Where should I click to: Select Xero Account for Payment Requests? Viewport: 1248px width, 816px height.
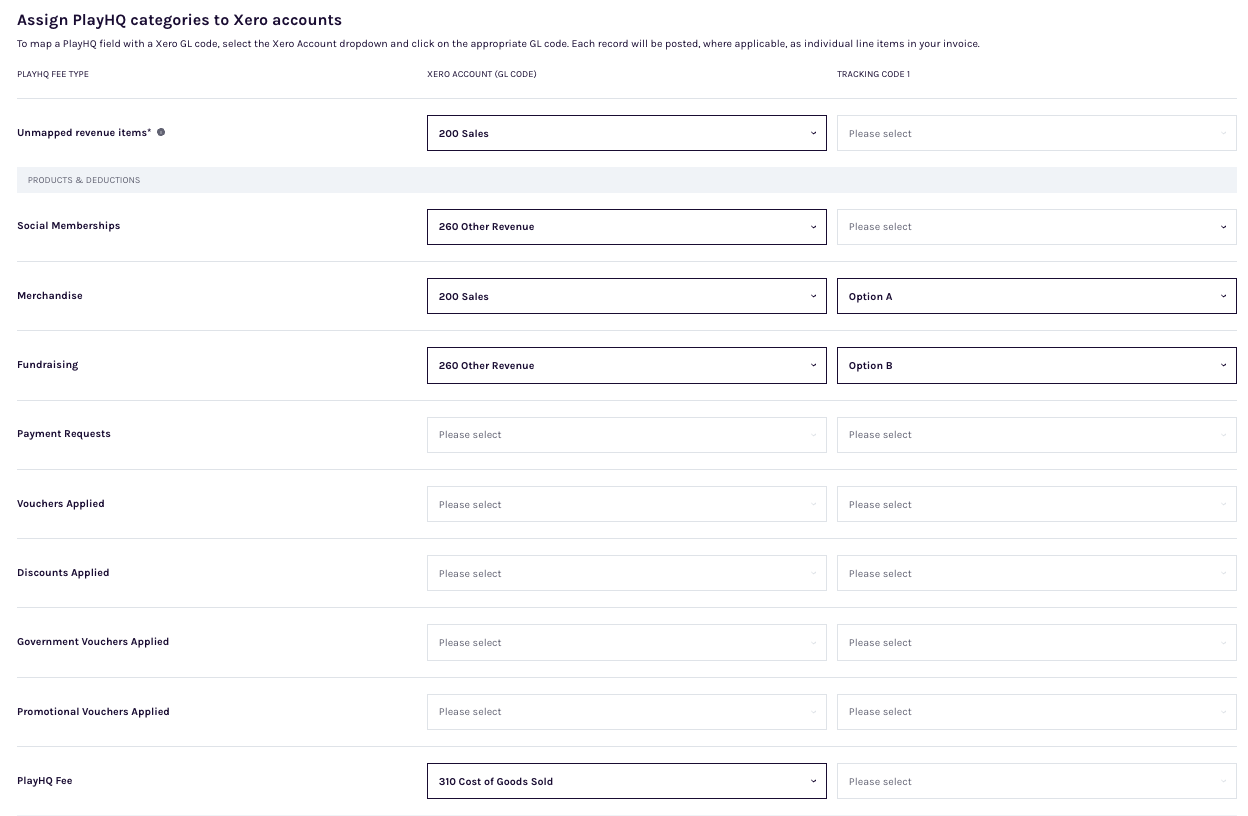[x=626, y=435]
